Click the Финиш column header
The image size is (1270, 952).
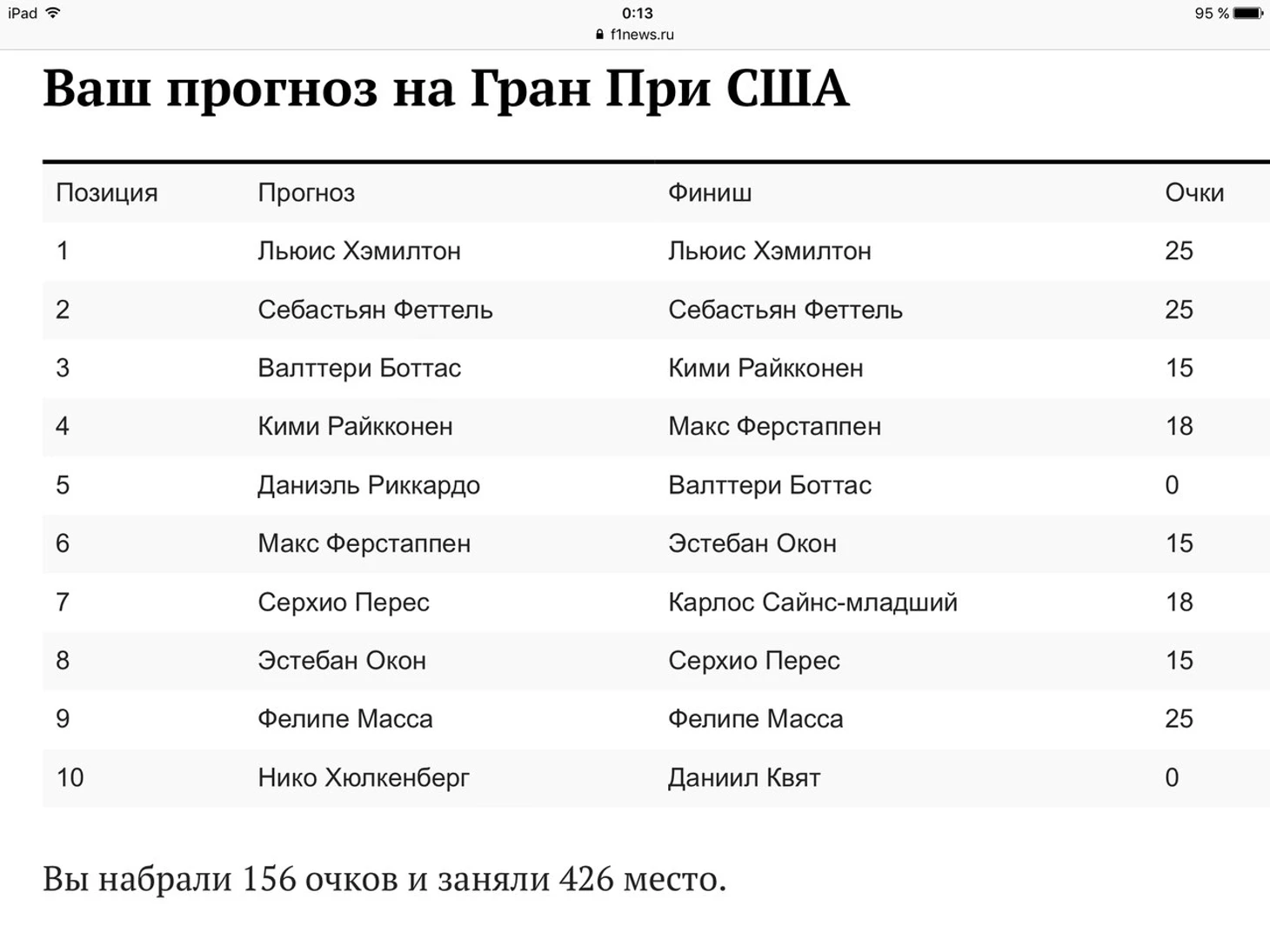[x=710, y=193]
